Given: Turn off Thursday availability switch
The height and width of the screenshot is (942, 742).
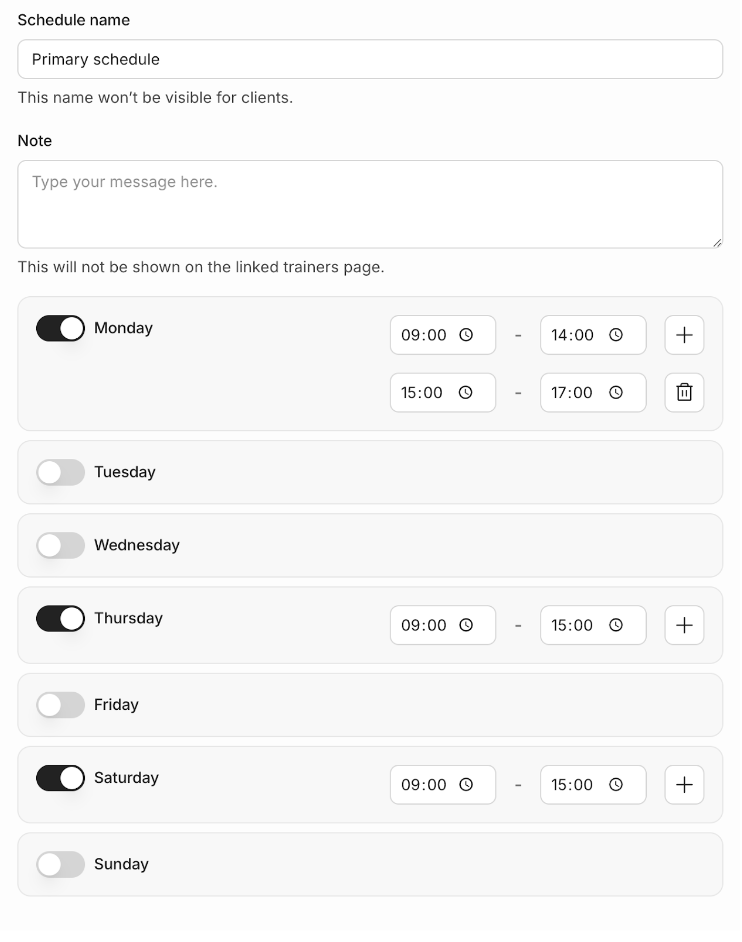Looking at the screenshot, I should (x=60, y=619).
